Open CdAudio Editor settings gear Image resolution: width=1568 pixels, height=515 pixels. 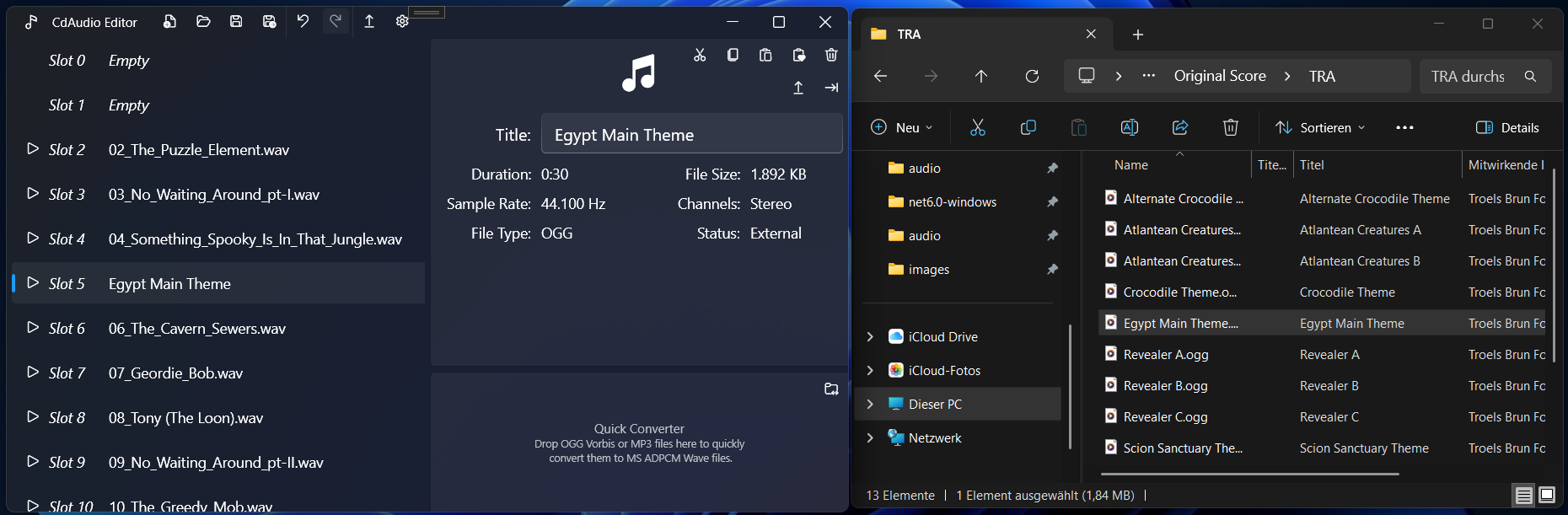[402, 22]
